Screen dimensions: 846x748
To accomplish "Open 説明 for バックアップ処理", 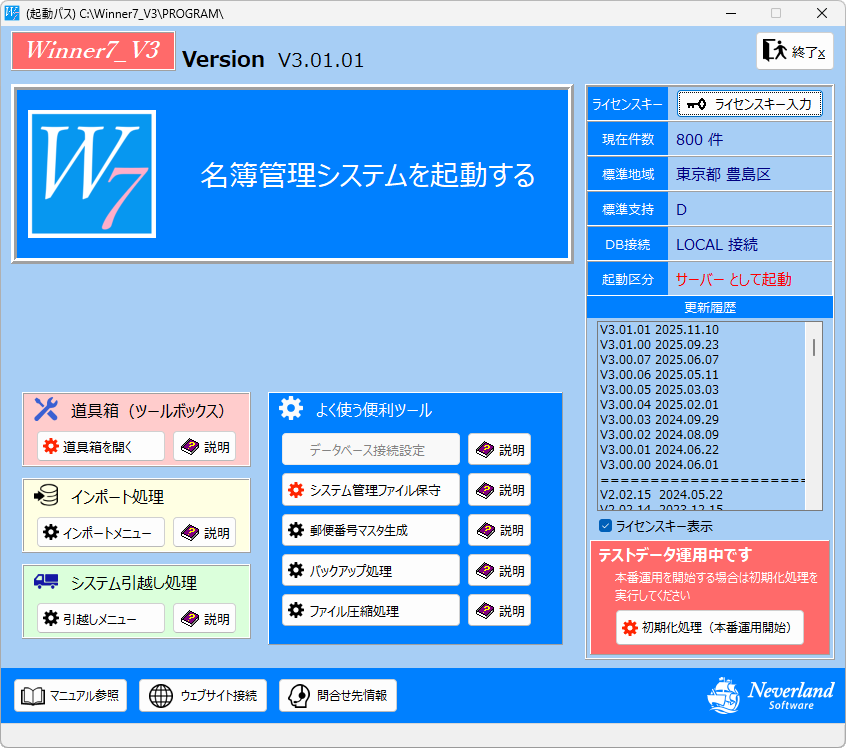I will click(500, 570).
